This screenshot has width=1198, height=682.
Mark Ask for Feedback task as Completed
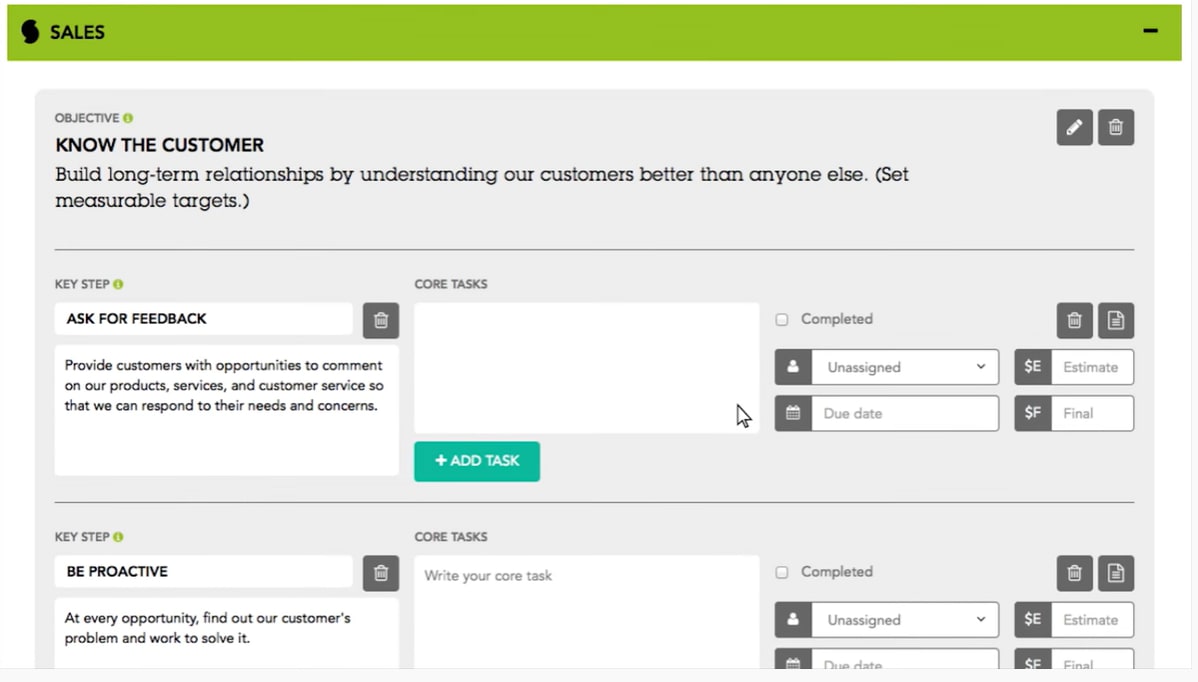(782, 320)
